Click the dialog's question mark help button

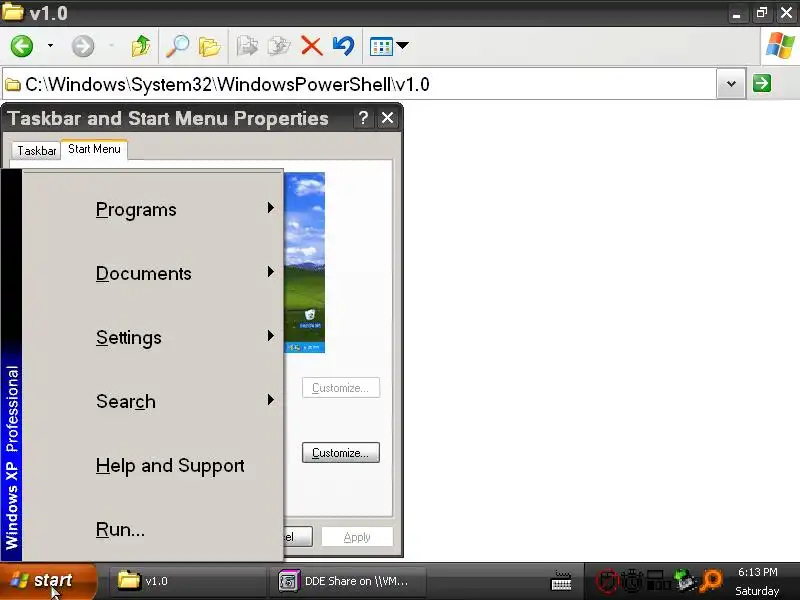point(363,118)
